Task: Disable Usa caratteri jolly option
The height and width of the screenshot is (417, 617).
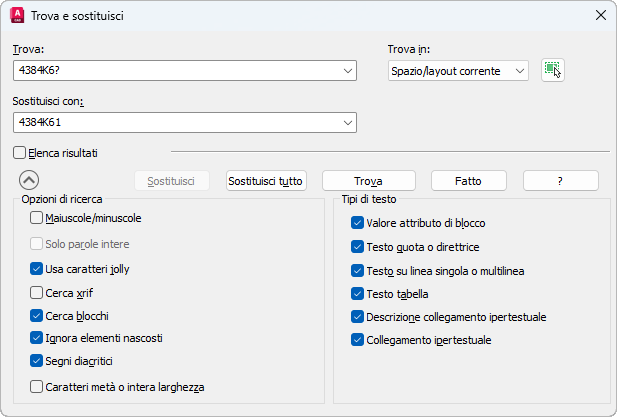Action: click(x=37, y=269)
